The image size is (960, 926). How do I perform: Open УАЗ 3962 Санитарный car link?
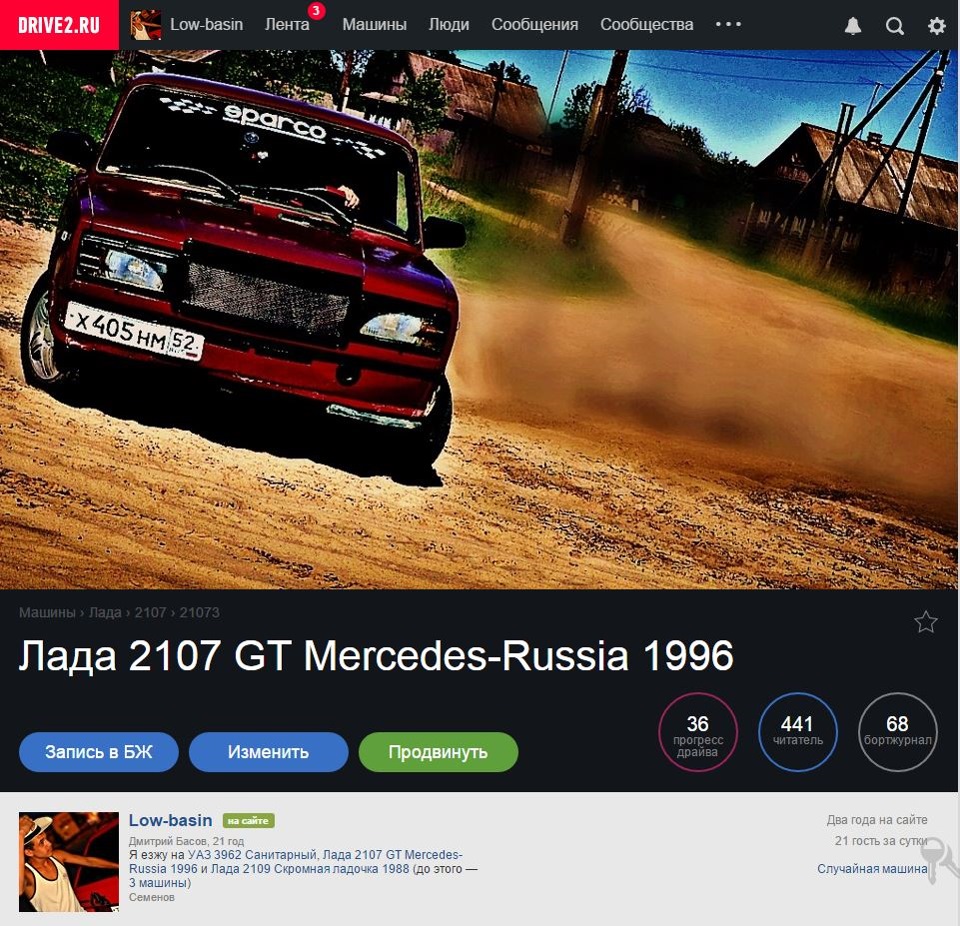pyautogui.click(x=252, y=854)
